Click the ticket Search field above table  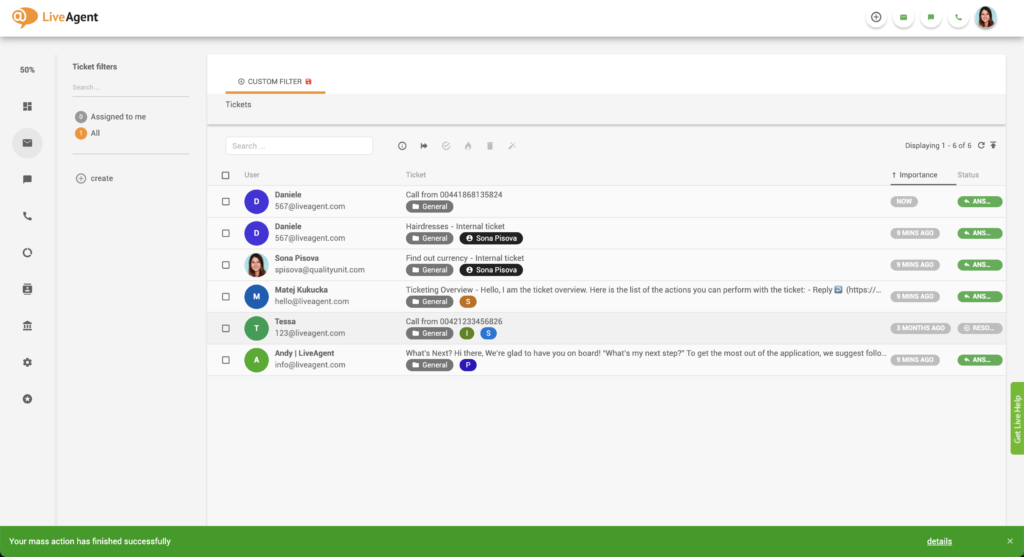299,146
